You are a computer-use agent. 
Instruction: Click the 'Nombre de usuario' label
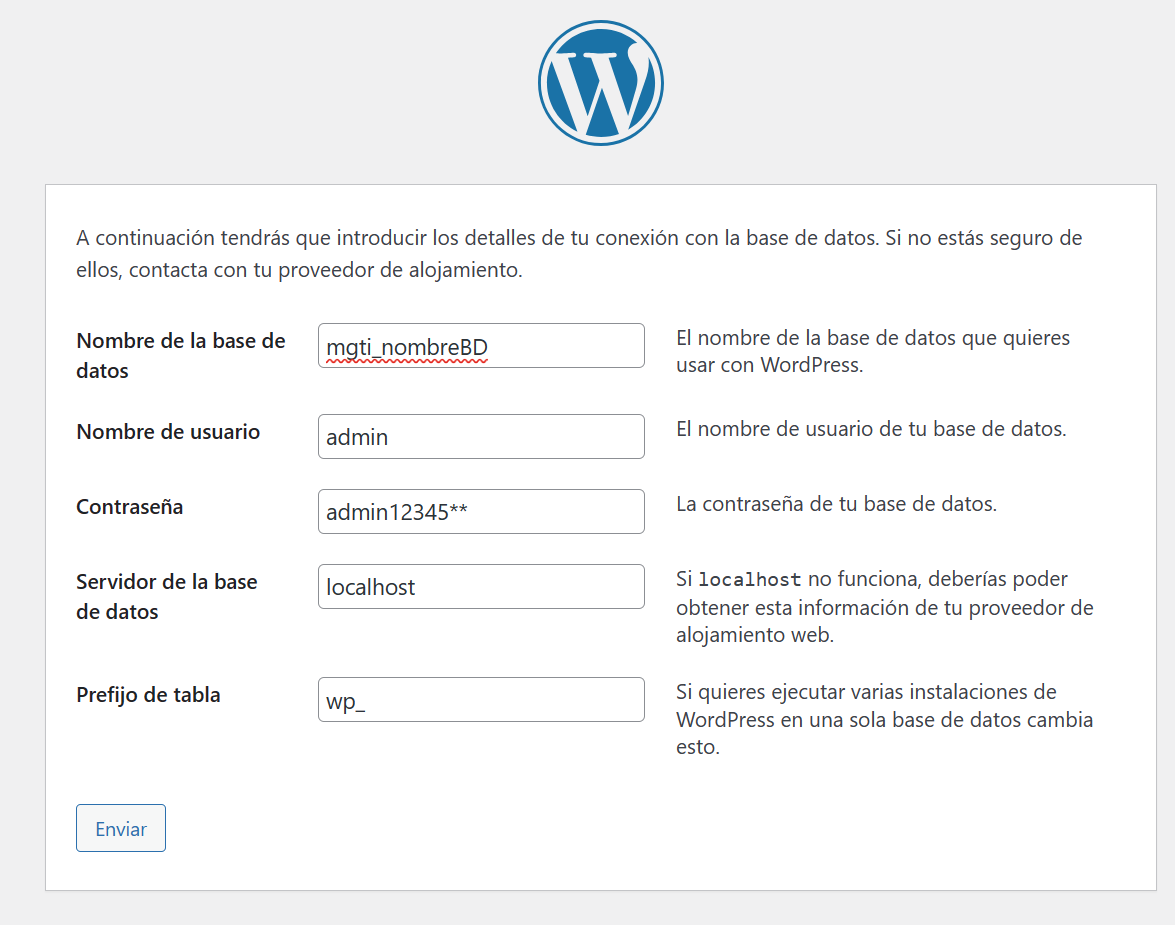click(x=168, y=432)
